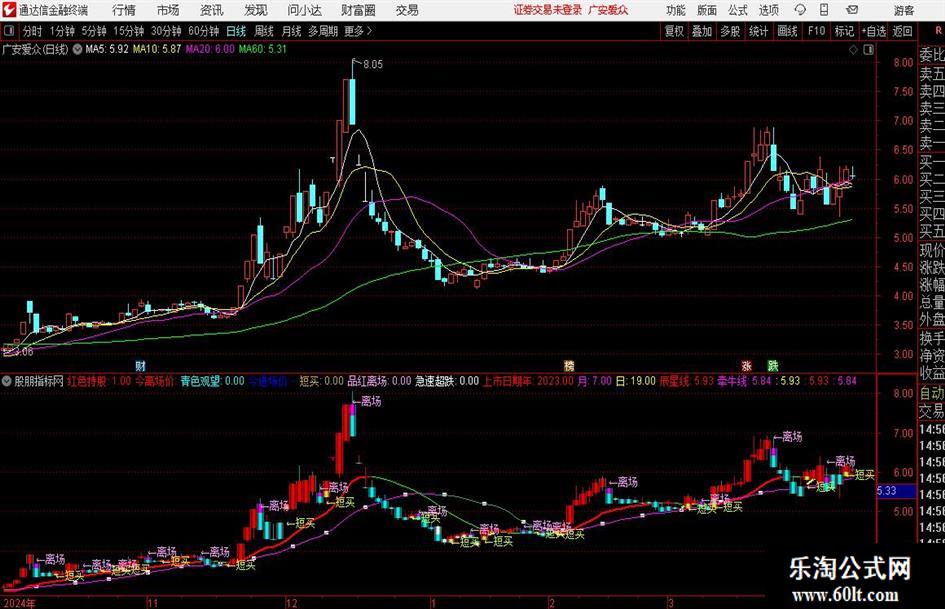Click the MA60: 5.31 value label

(x=263, y=49)
